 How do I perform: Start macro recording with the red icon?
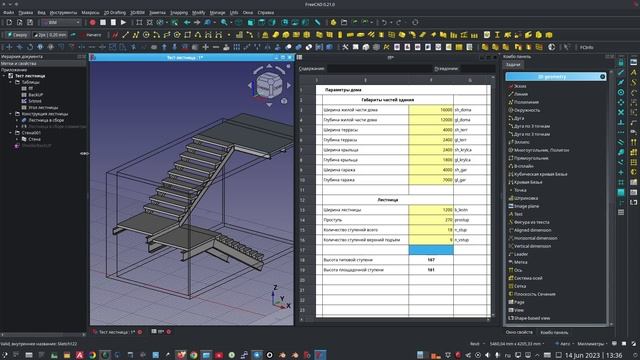93,22
